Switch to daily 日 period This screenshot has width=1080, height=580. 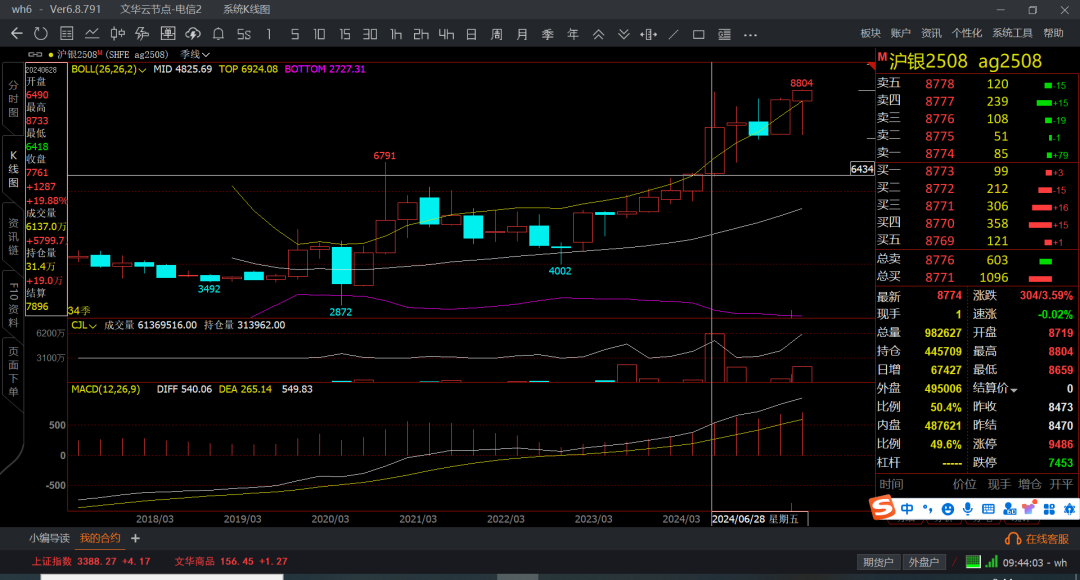tap(471, 34)
